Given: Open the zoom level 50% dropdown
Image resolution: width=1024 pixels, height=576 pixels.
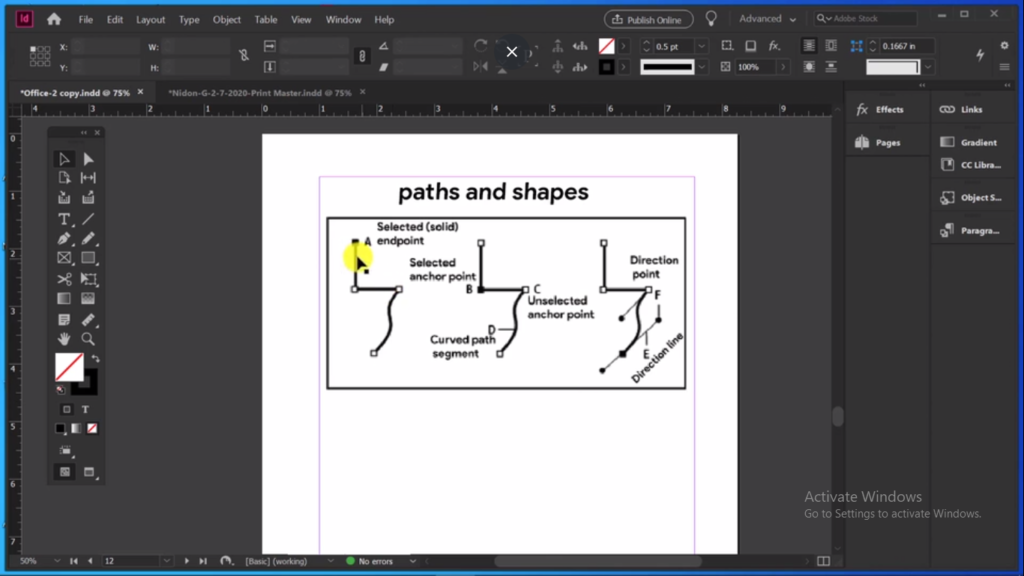Looking at the screenshot, I should pos(57,561).
